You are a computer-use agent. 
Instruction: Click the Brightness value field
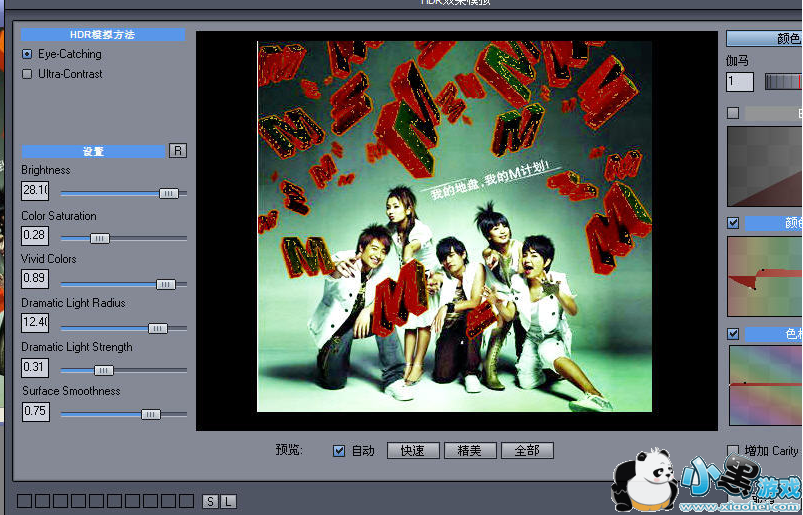pos(35,190)
